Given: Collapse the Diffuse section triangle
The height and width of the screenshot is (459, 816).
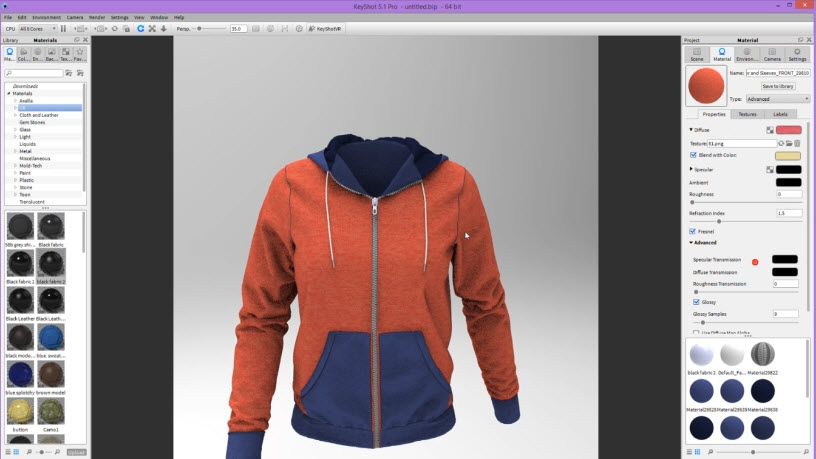Looking at the screenshot, I should point(691,130).
